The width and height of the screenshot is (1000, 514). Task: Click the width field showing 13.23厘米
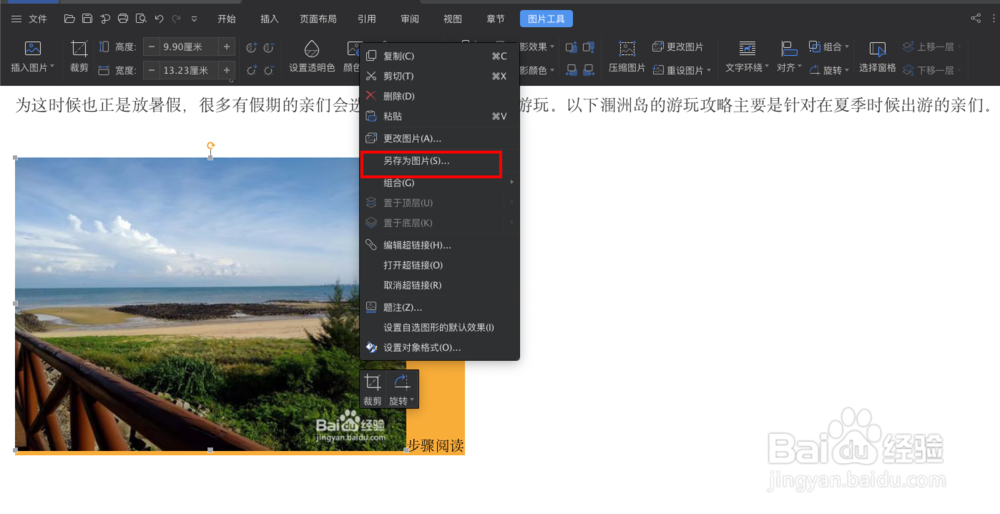(188, 70)
